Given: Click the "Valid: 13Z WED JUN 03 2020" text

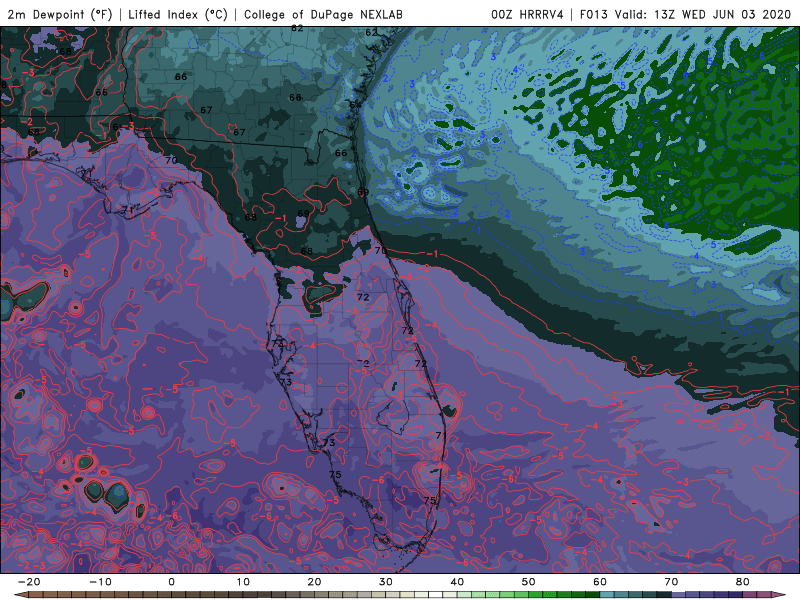Looking at the screenshot, I should tap(703, 14).
